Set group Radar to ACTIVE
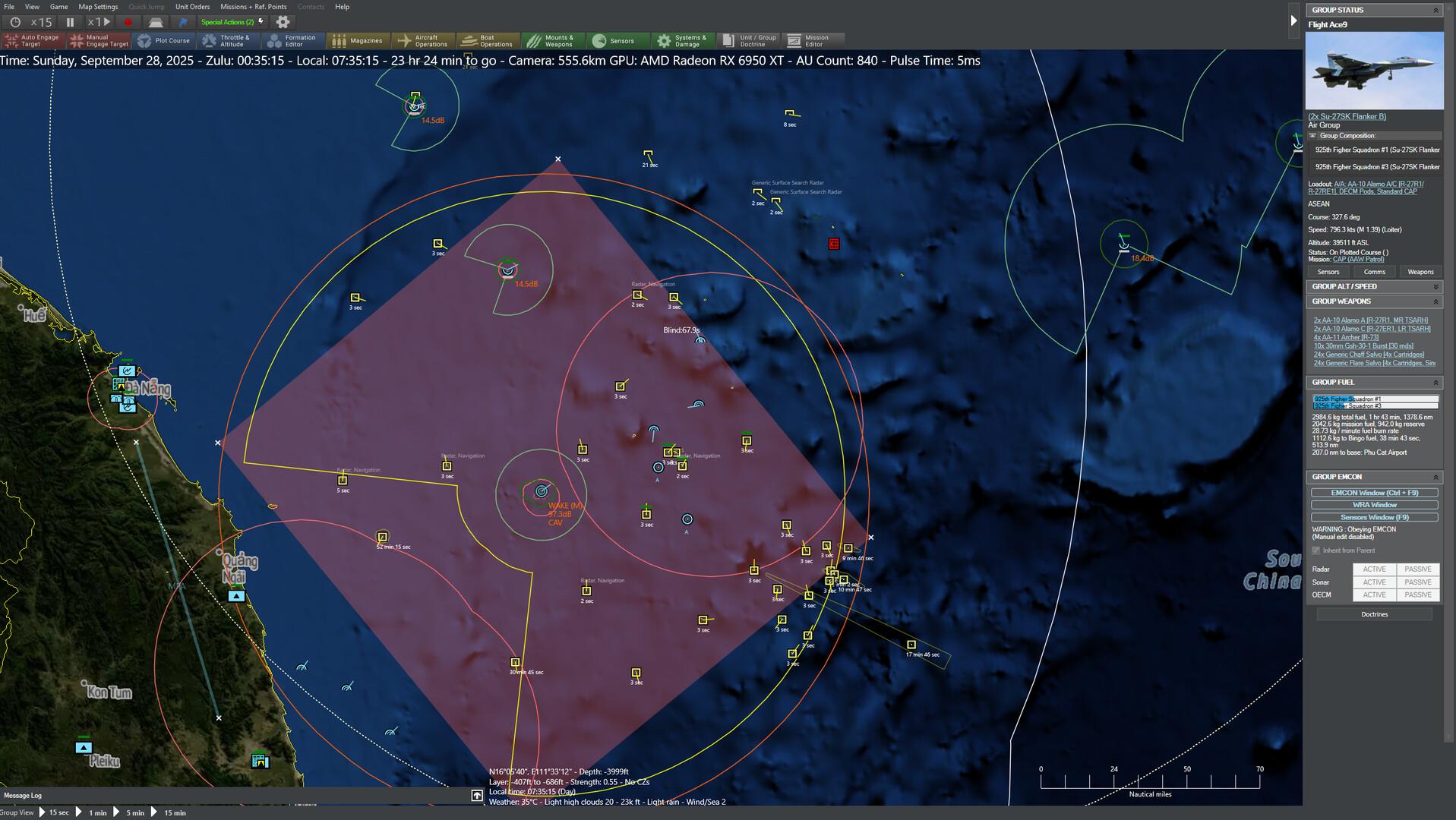The image size is (1456, 820). coord(1374,569)
